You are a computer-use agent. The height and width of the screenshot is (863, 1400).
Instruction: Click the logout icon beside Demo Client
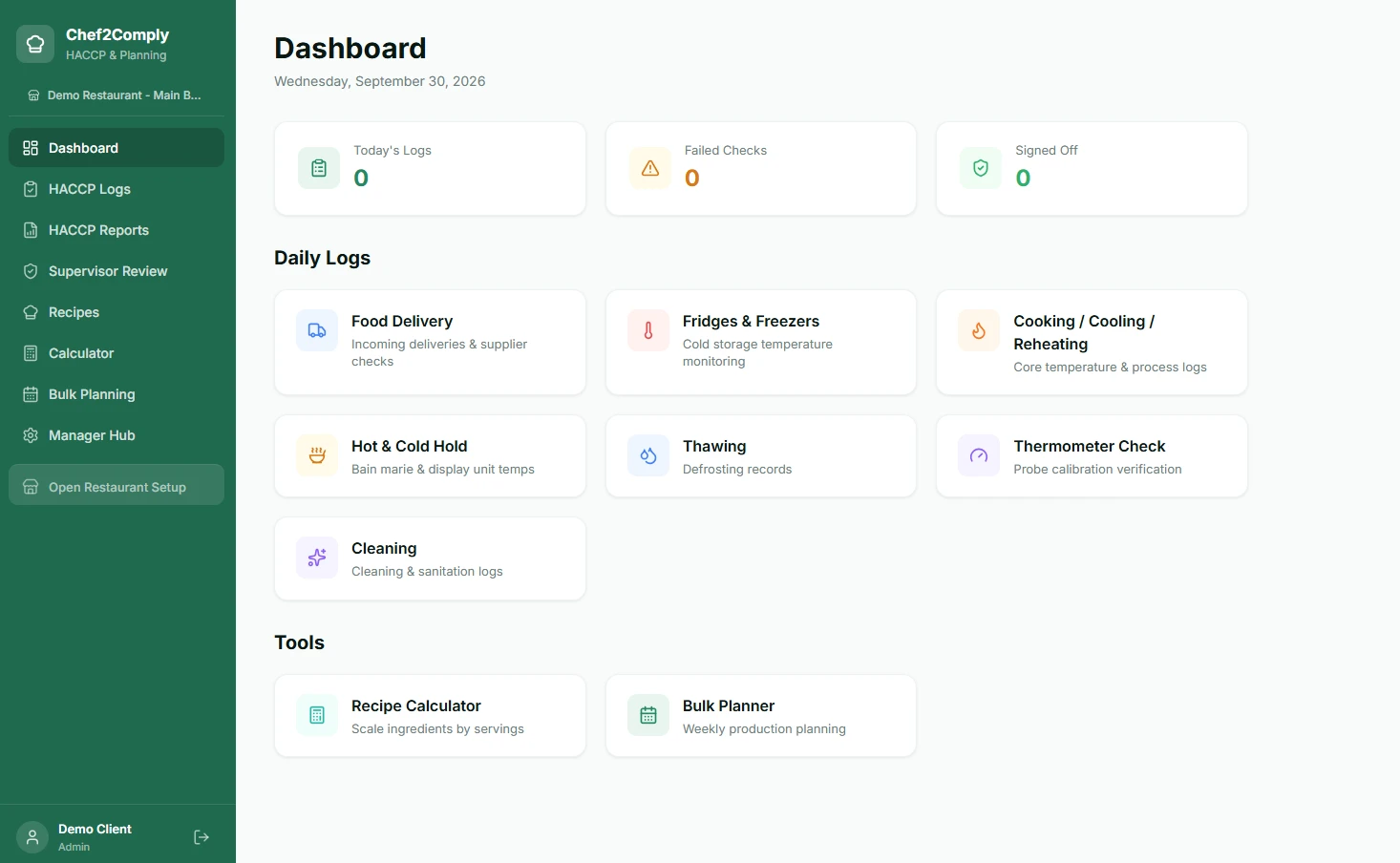[202, 837]
